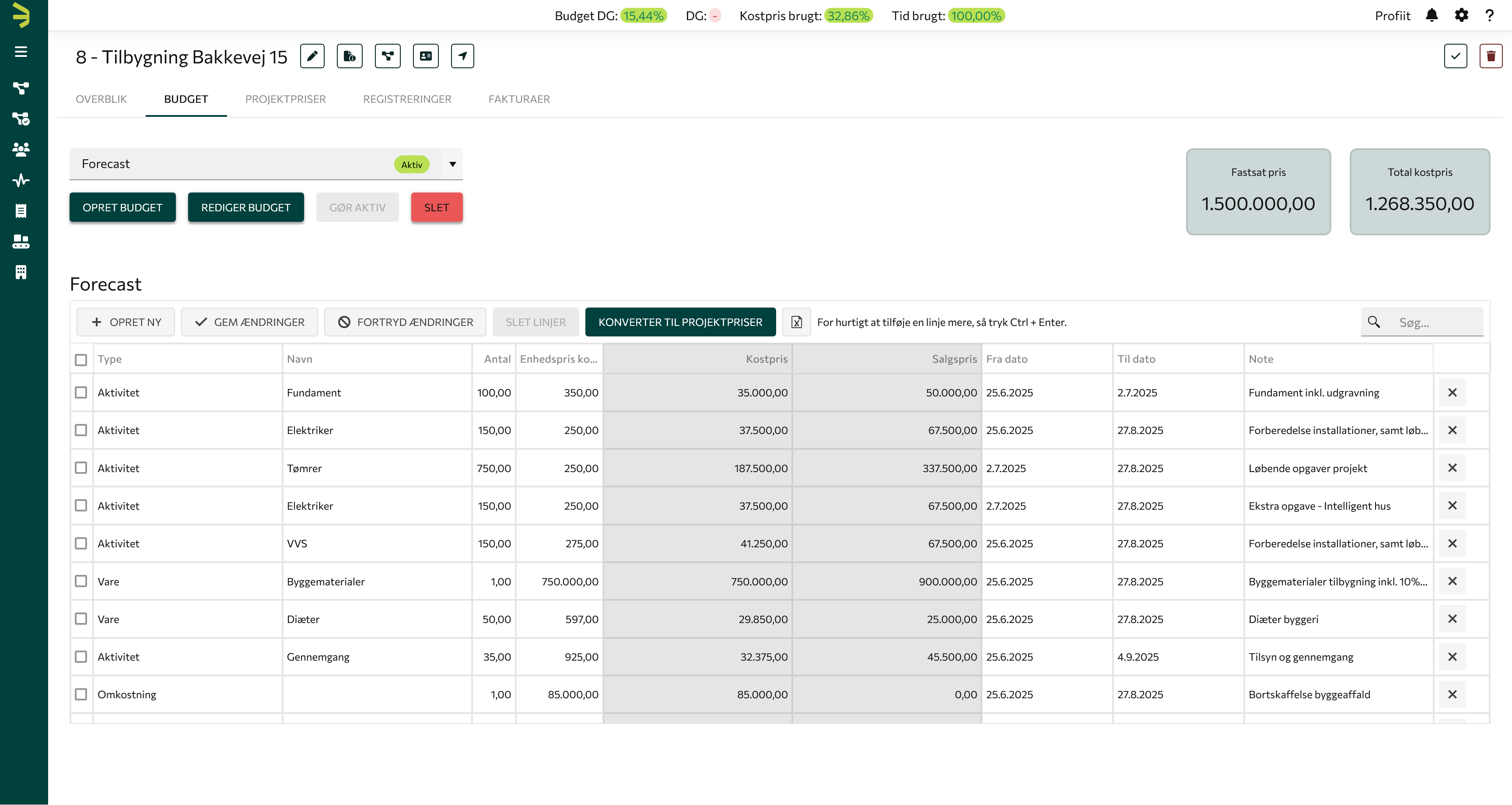Image resolution: width=1512 pixels, height=805 pixels.
Task: Open the hamburger menu in sidebar
Action: point(21,52)
